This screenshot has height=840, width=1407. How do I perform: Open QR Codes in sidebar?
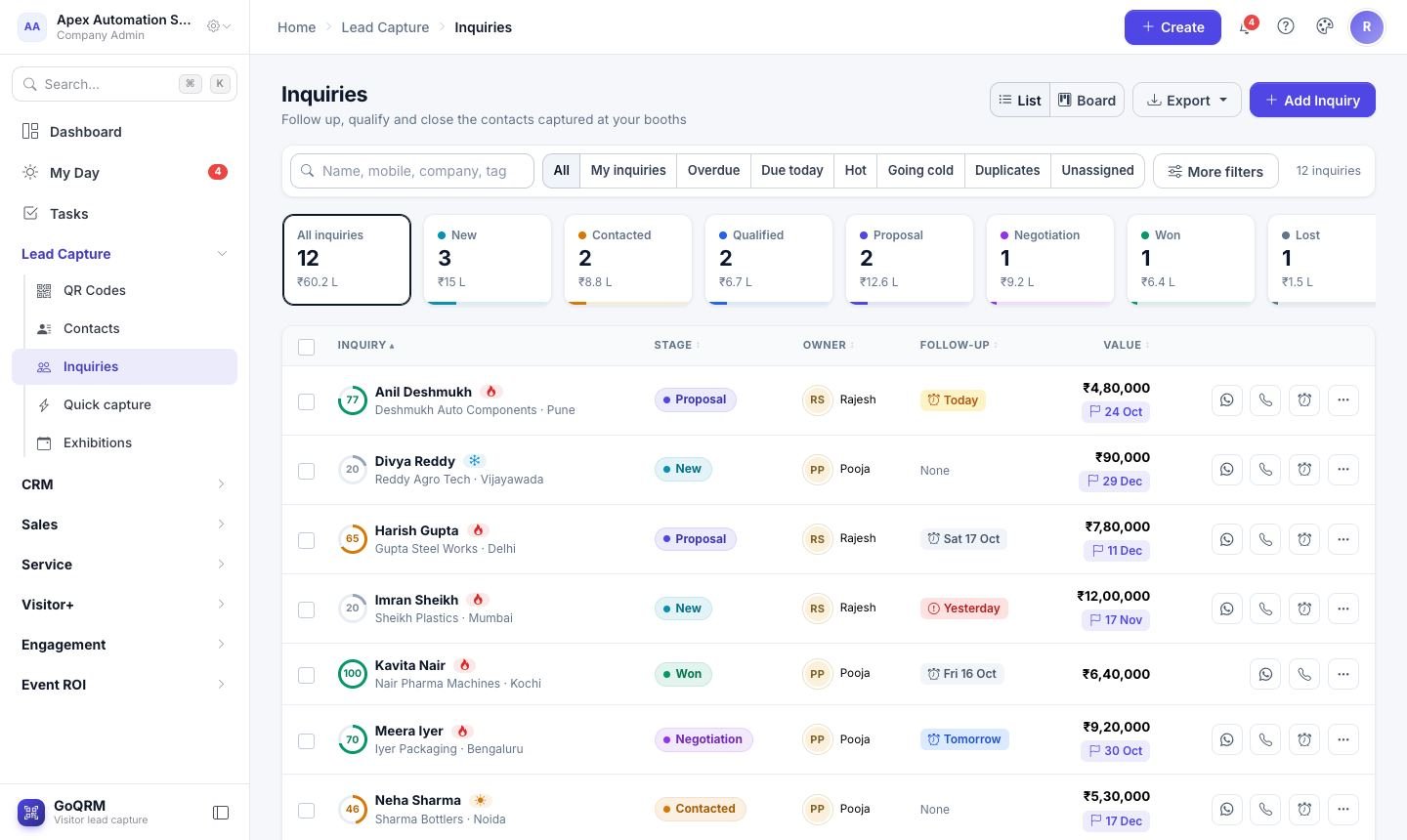point(124,290)
